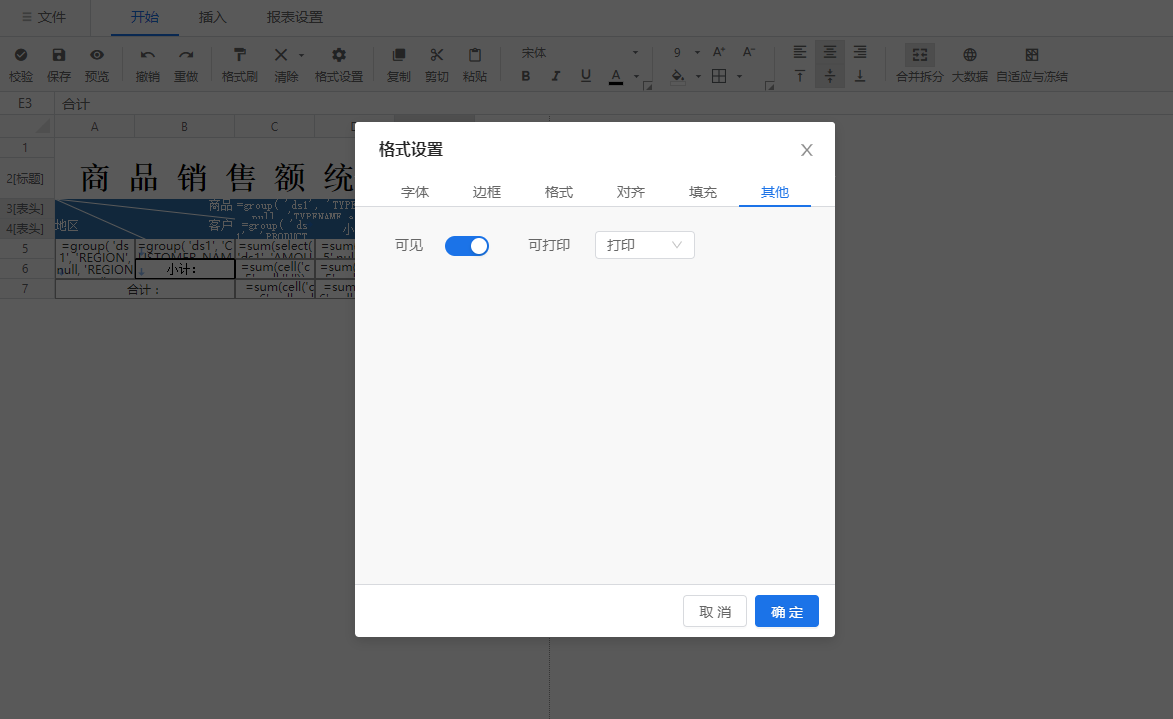The width and height of the screenshot is (1173, 719).
Task: Expand the 清除 clear options arrow
Action: tap(301, 55)
